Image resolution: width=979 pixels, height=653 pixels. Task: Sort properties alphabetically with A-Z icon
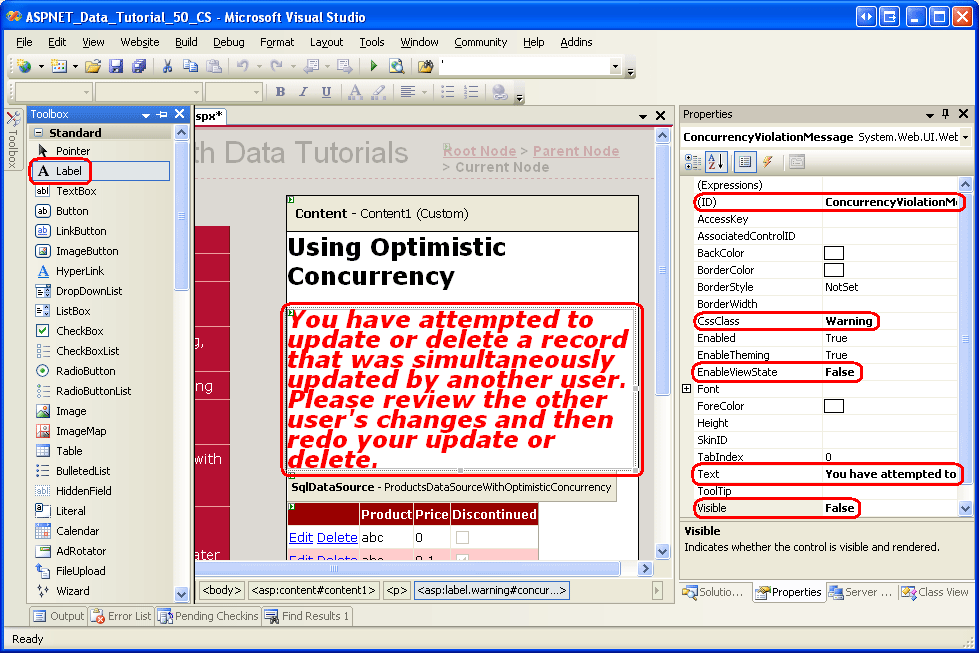717,161
